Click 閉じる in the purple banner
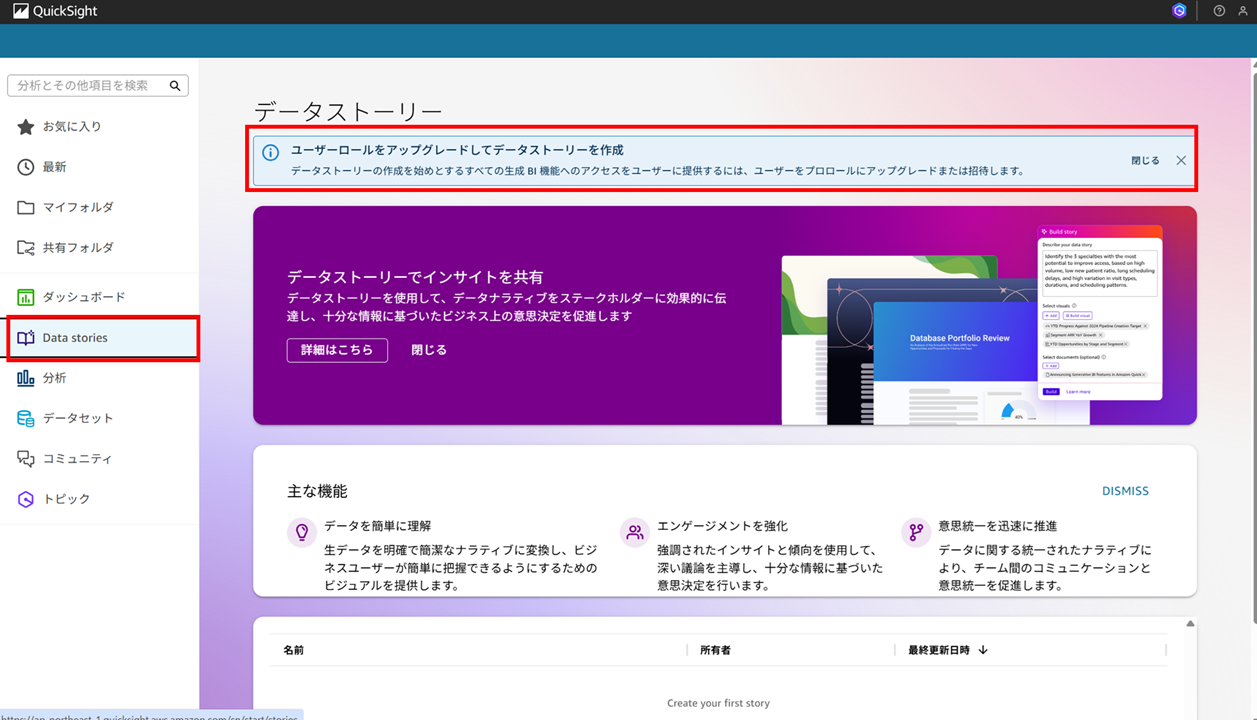Viewport: 1257px width, 720px height. (x=429, y=350)
